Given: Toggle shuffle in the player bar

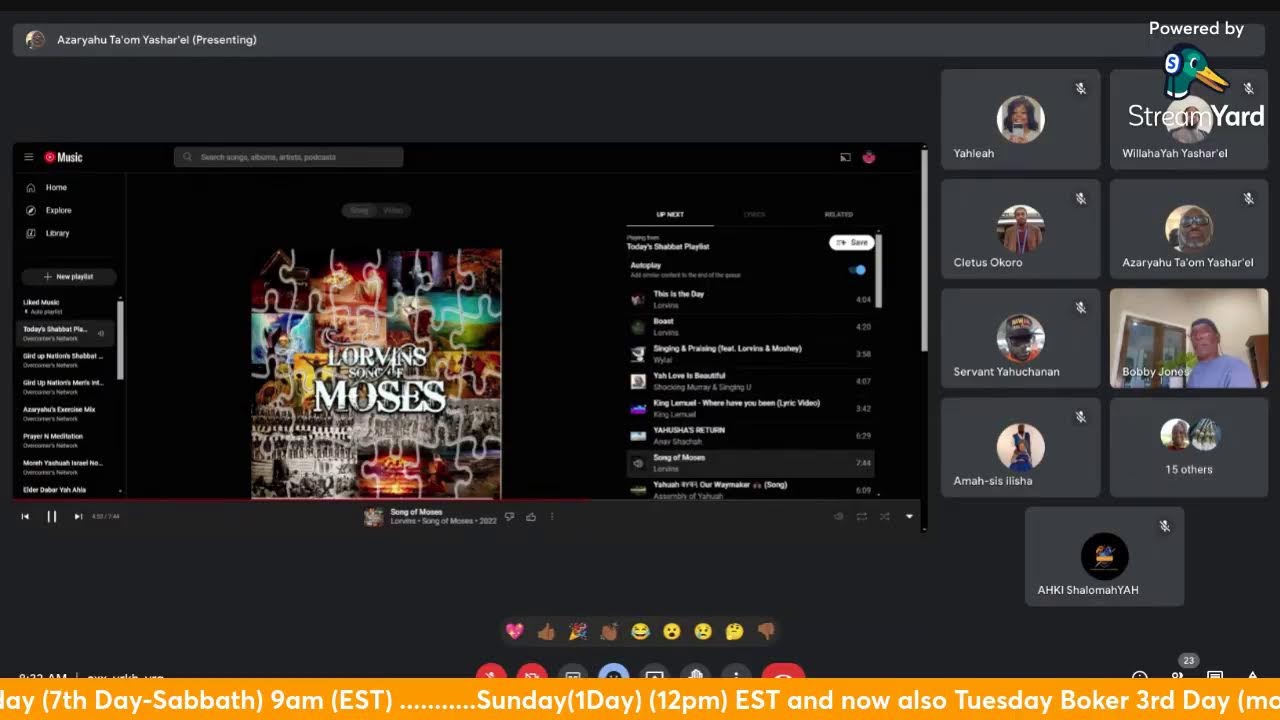Looking at the screenshot, I should point(884,516).
